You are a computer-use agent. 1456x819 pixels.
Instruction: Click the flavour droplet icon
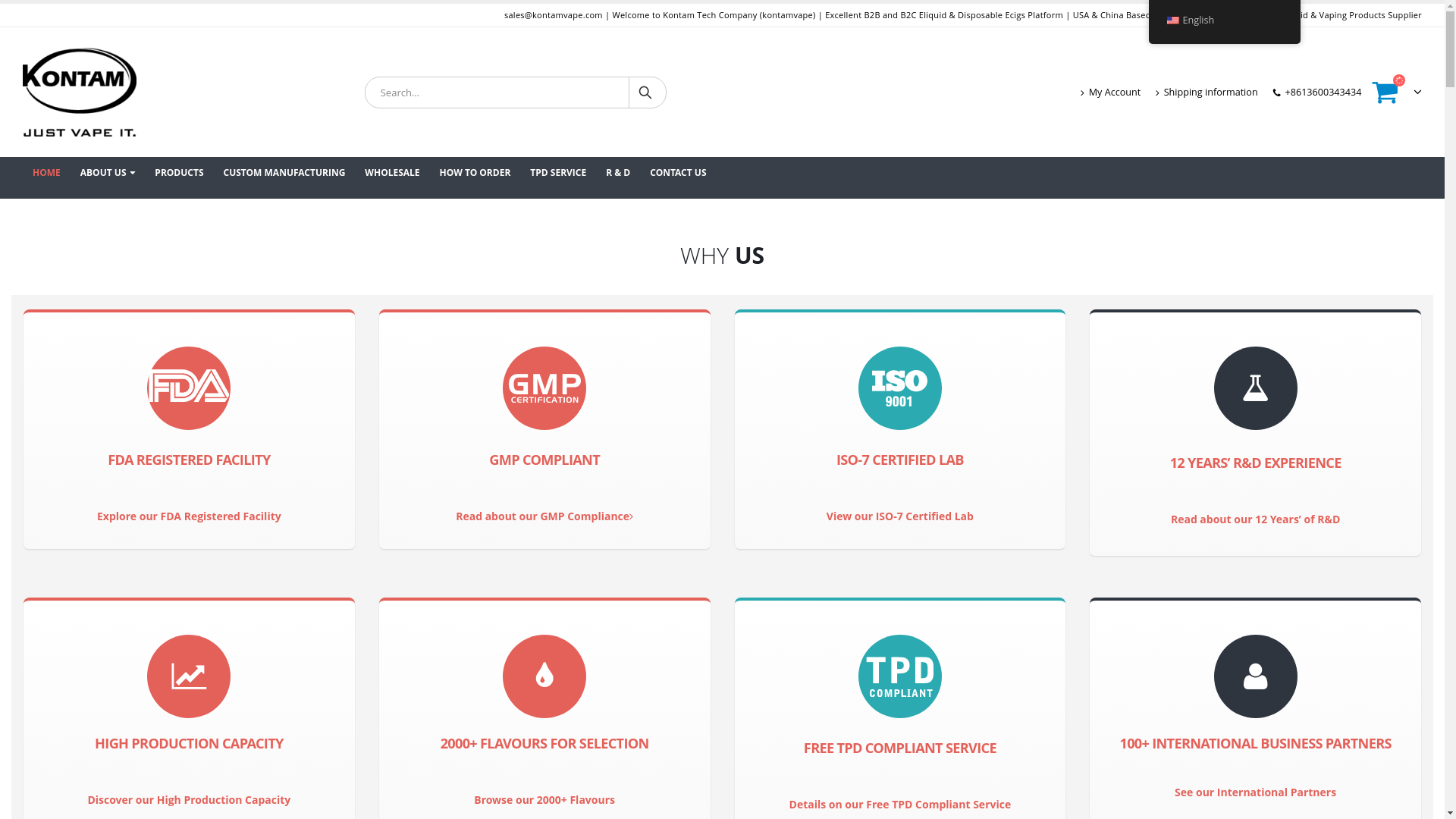point(544,676)
